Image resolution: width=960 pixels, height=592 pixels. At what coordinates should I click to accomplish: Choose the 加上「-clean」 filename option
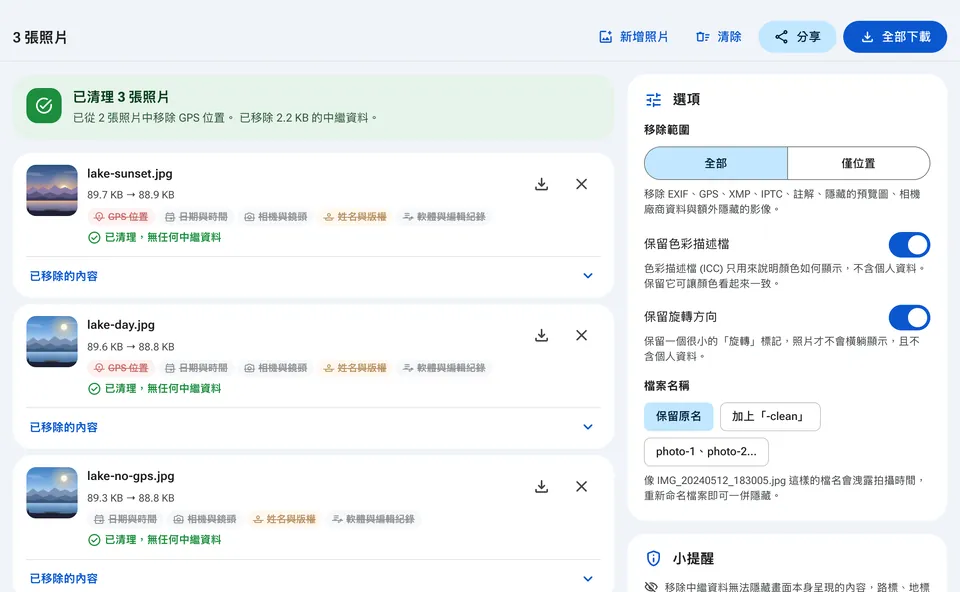point(770,416)
